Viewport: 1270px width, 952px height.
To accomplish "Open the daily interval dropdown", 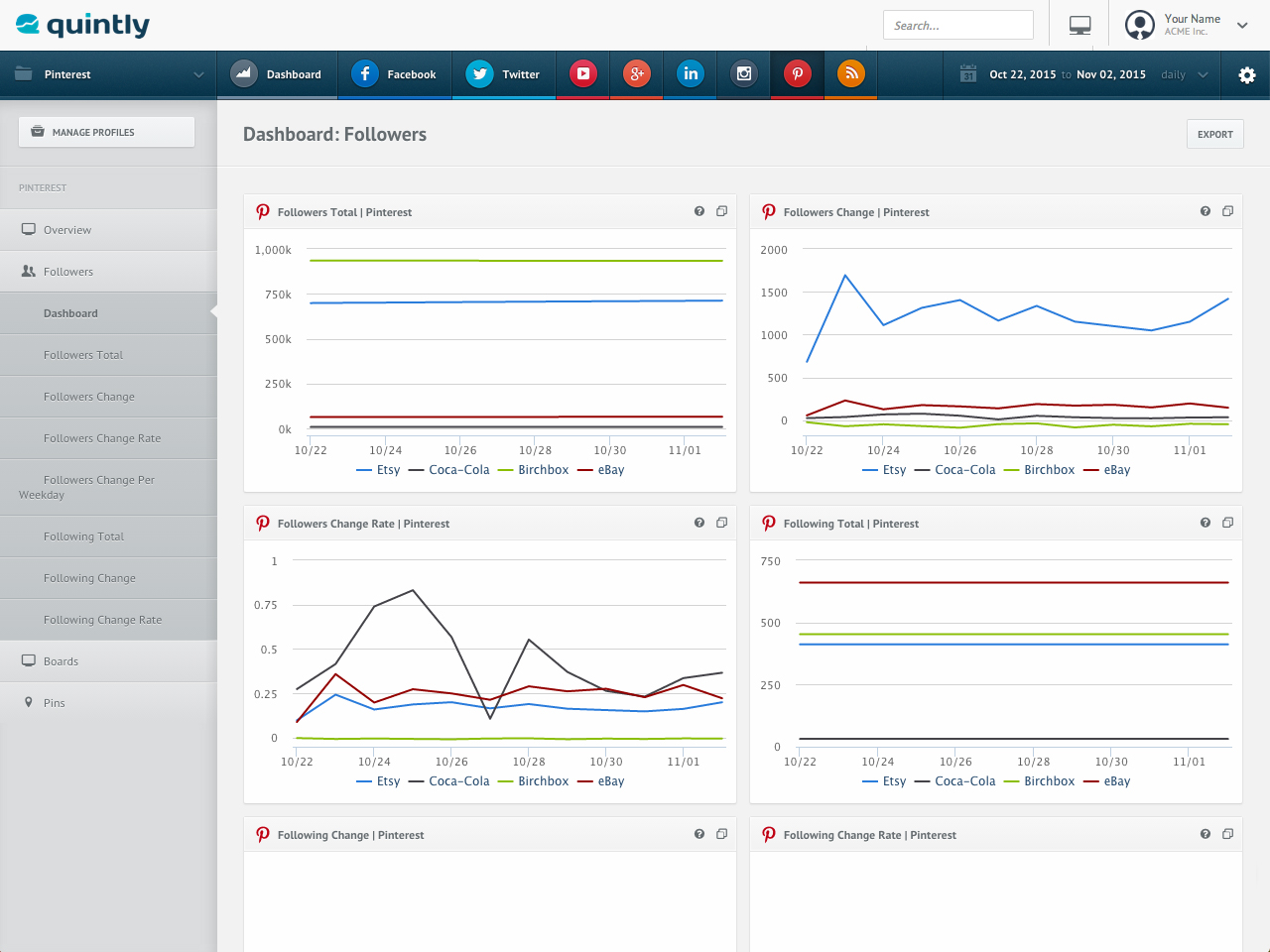I will 1185,74.
